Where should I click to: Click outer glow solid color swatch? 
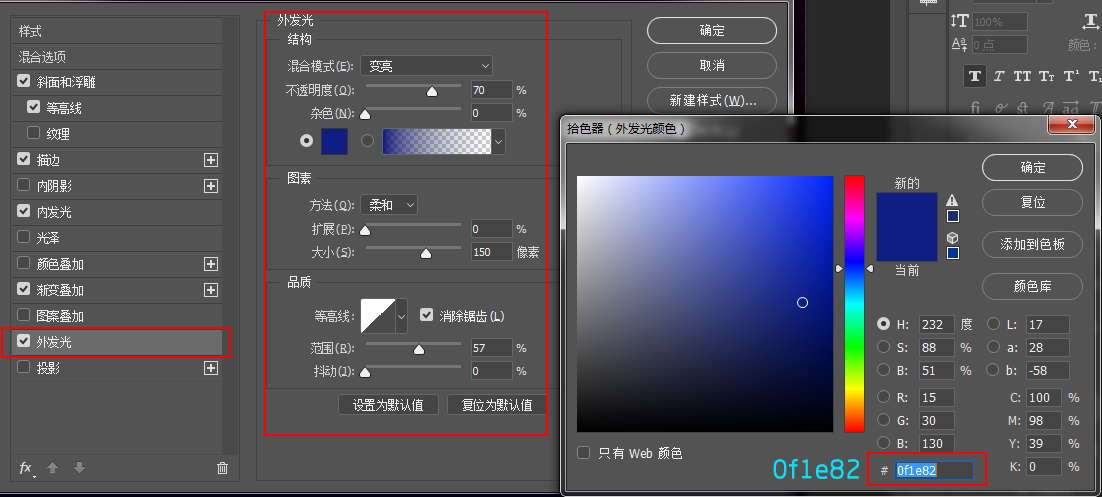point(335,141)
